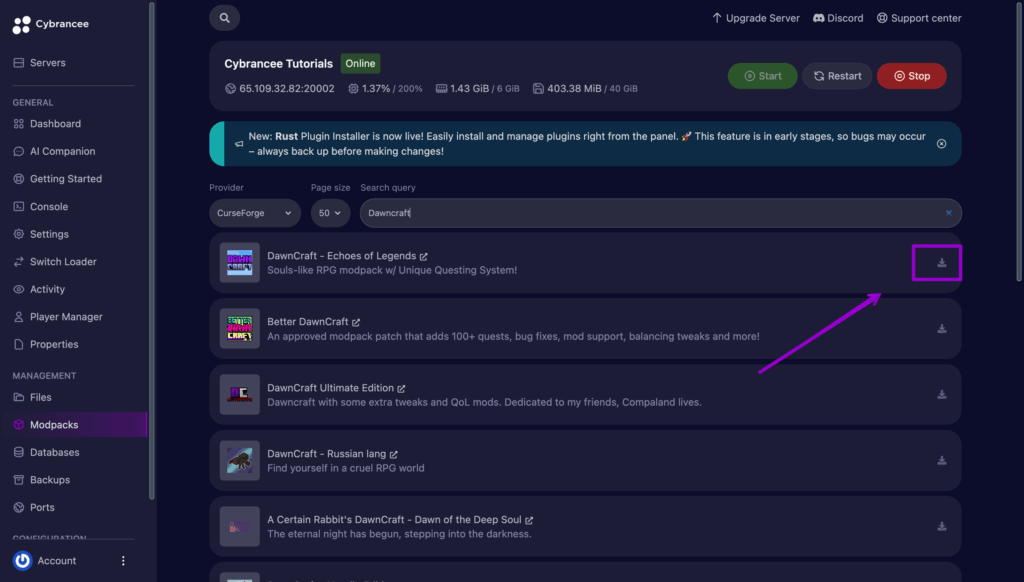This screenshot has height=582, width=1024.
Task: Clear the Dawncraft search query
Action: [x=948, y=213]
